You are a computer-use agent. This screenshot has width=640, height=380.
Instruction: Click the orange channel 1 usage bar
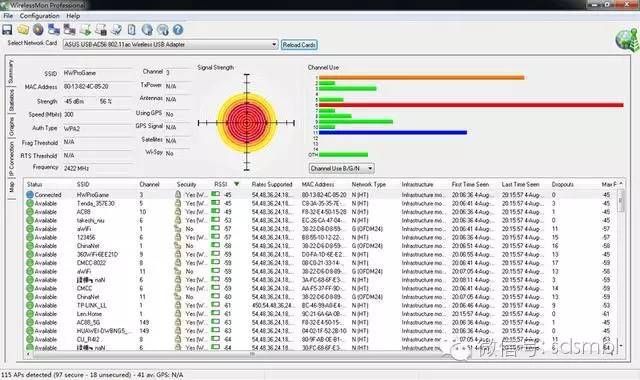(422, 77)
